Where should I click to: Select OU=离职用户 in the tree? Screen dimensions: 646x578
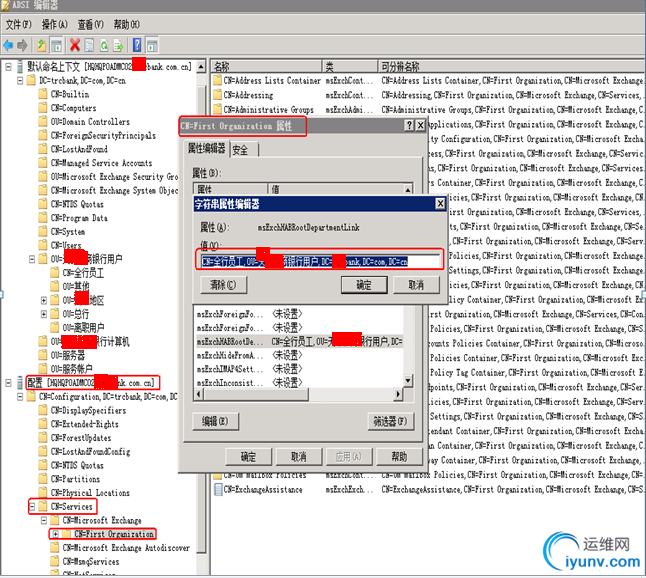83,328
